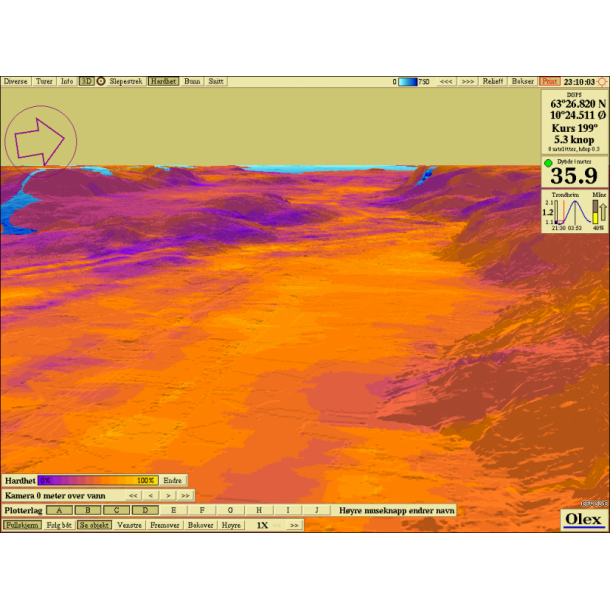Toggle the Fullskjerm option
This screenshot has width=610, height=610.
22,524
